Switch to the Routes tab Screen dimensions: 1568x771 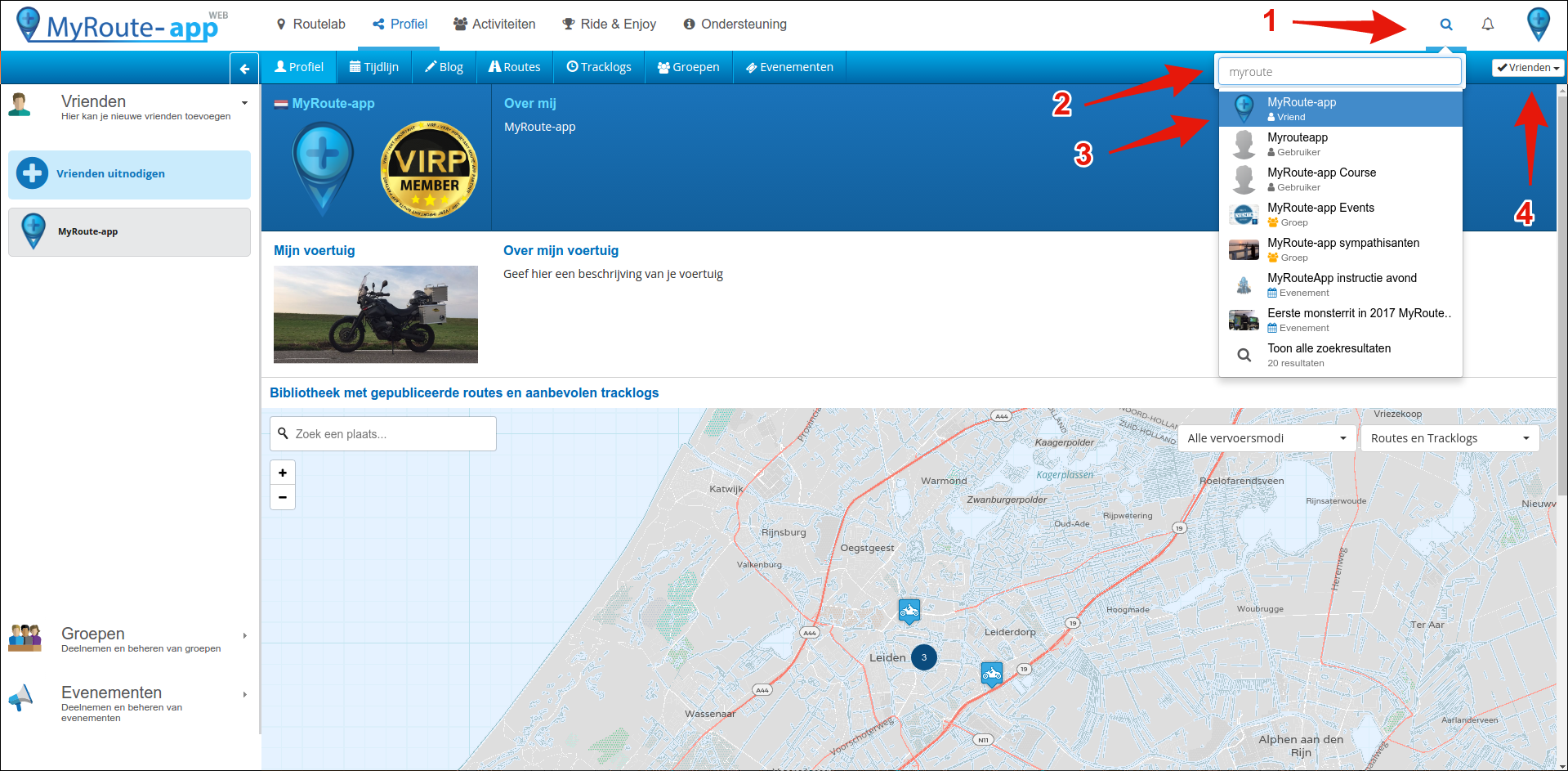point(514,67)
